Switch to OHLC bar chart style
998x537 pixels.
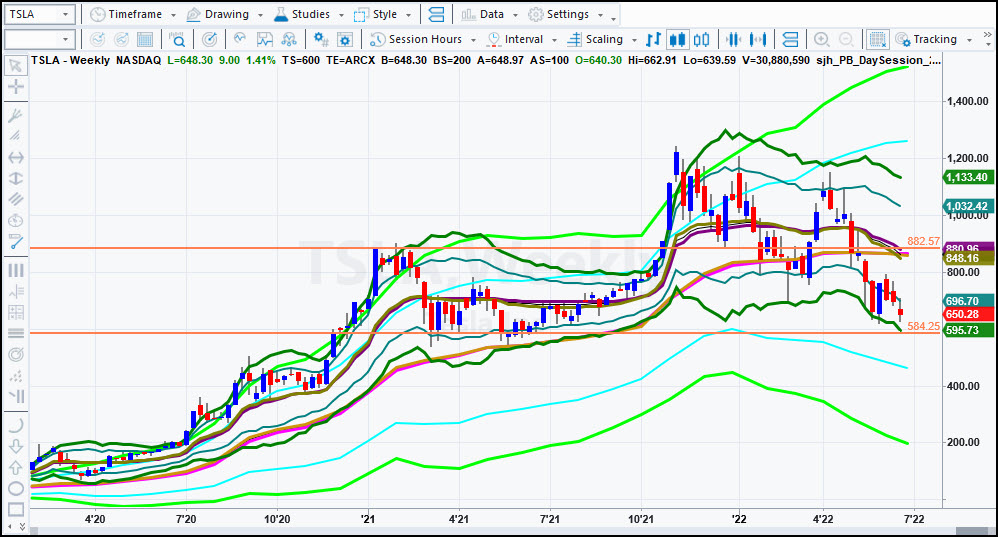pyautogui.click(x=653, y=39)
